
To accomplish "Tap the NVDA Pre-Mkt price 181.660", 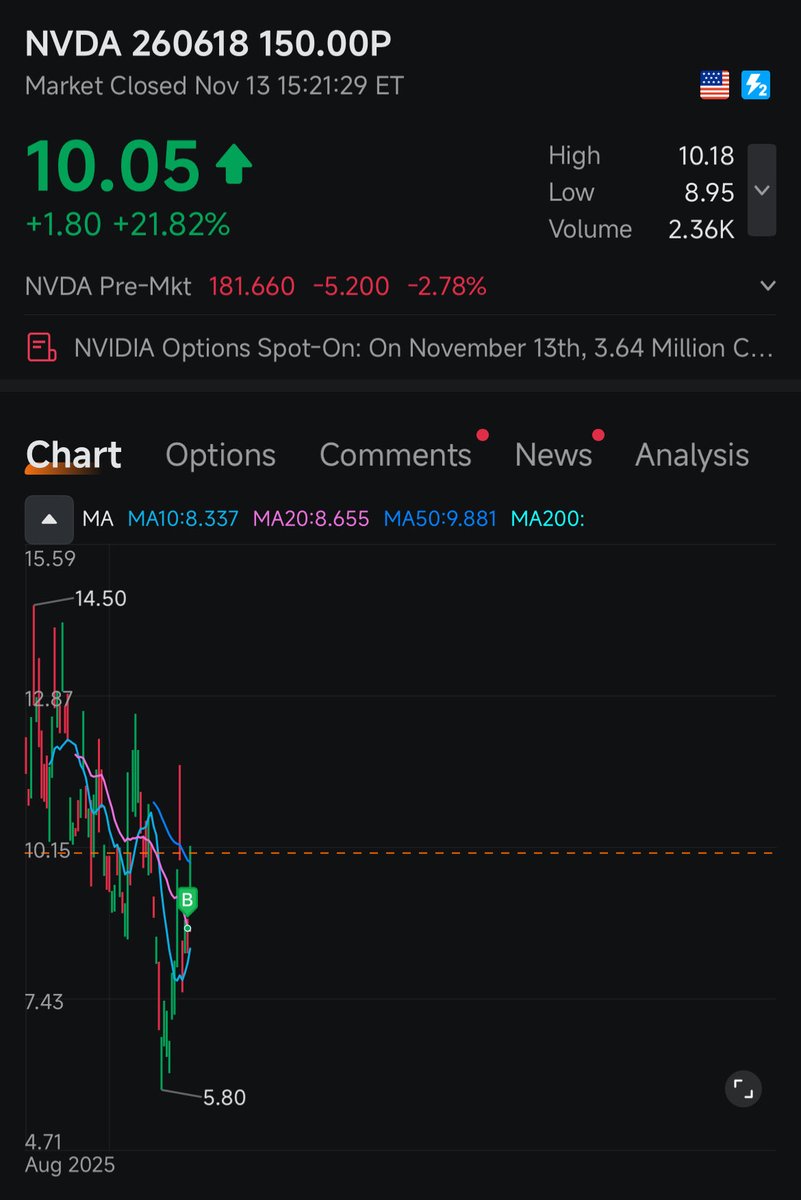I will click(251, 287).
